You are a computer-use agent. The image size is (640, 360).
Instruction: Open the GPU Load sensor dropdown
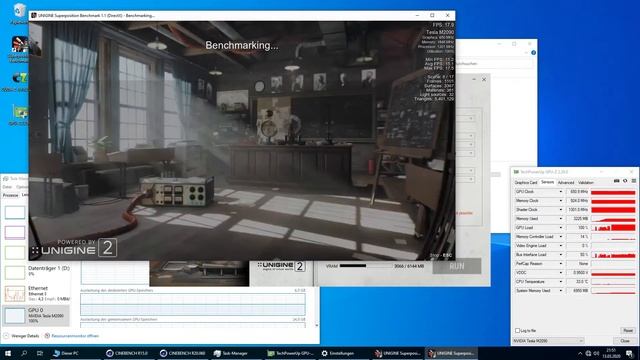point(560,227)
